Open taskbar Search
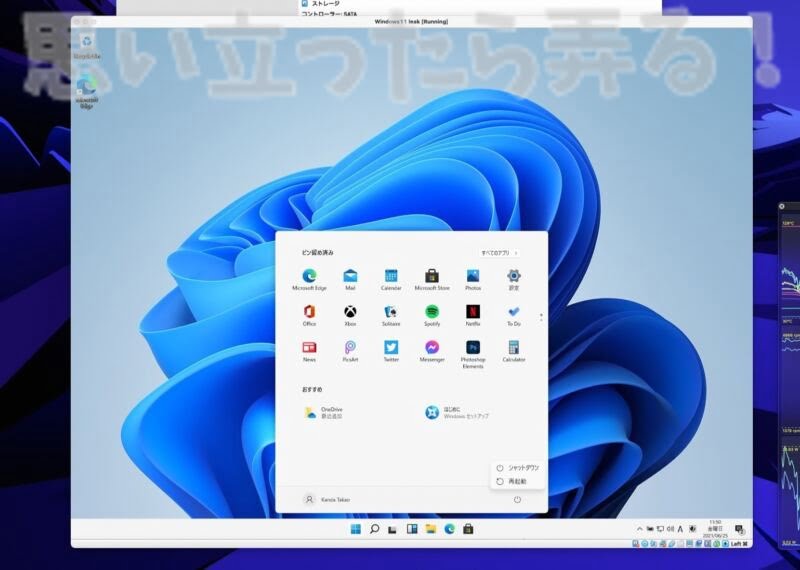The image size is (800, 570). 374,529
